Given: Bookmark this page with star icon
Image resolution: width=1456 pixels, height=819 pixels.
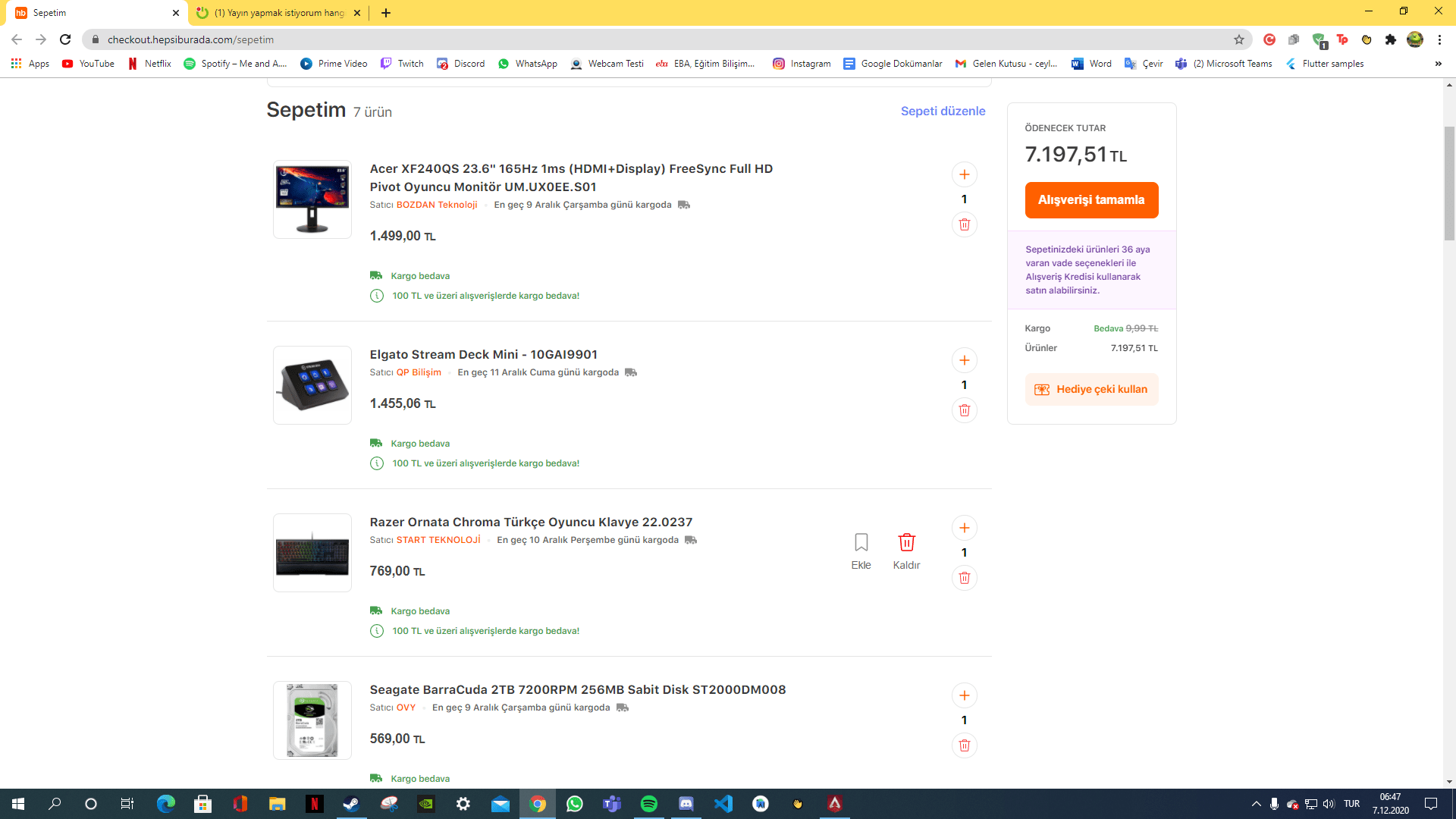Looking at the screenshot, I should [x=1239, y=39].
